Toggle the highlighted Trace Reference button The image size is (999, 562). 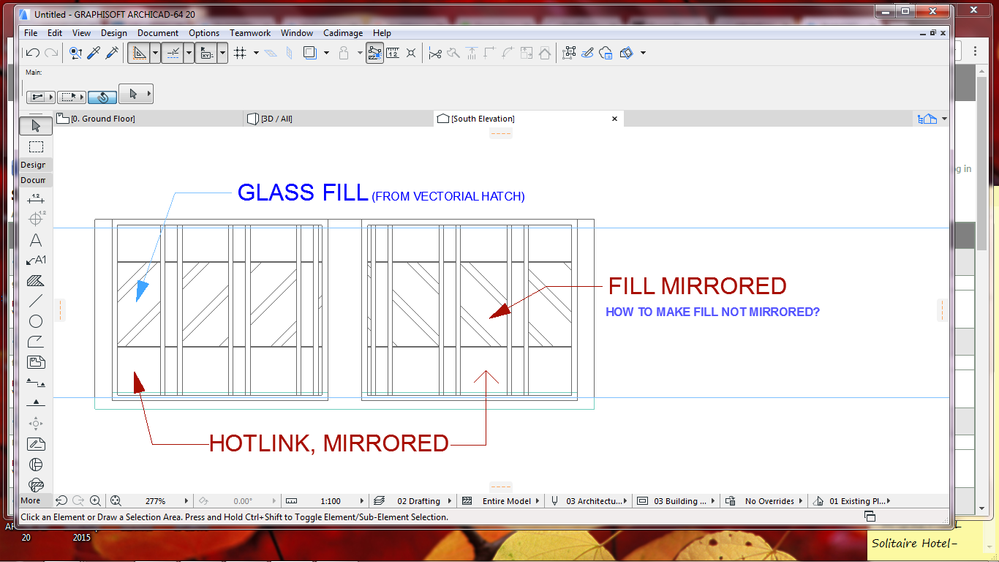pos(375,53)
